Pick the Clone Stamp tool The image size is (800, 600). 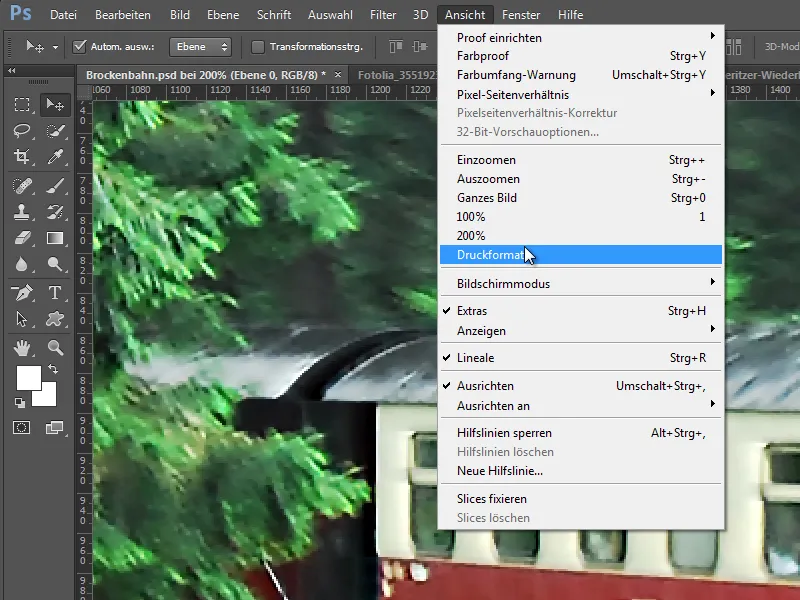tap(21, 212)
